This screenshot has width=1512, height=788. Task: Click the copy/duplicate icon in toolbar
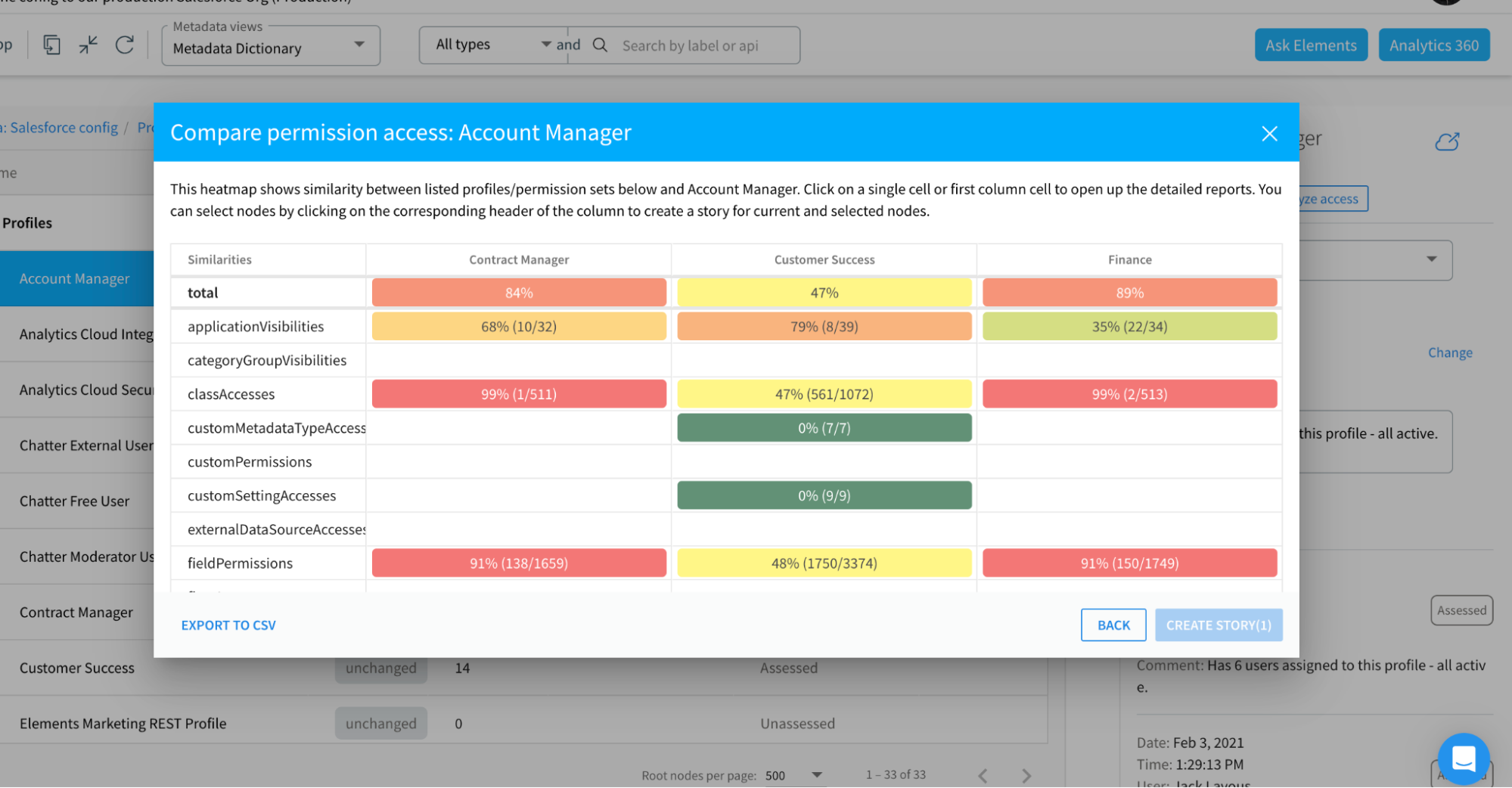pos(51,45)
